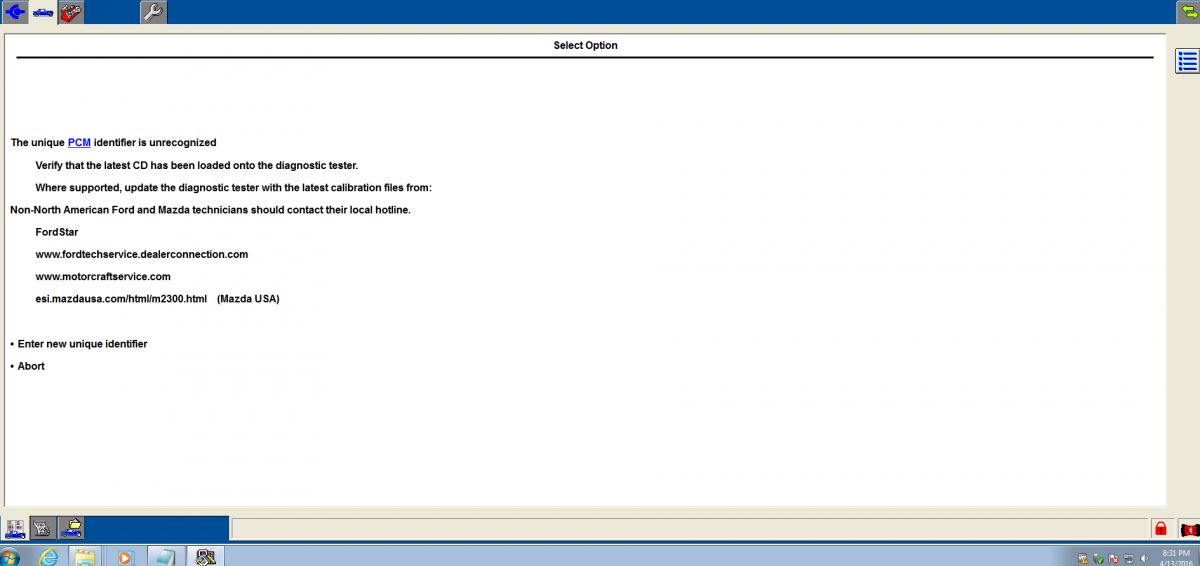Click 'www.motorcraftservice.com' text

point(103,277)
